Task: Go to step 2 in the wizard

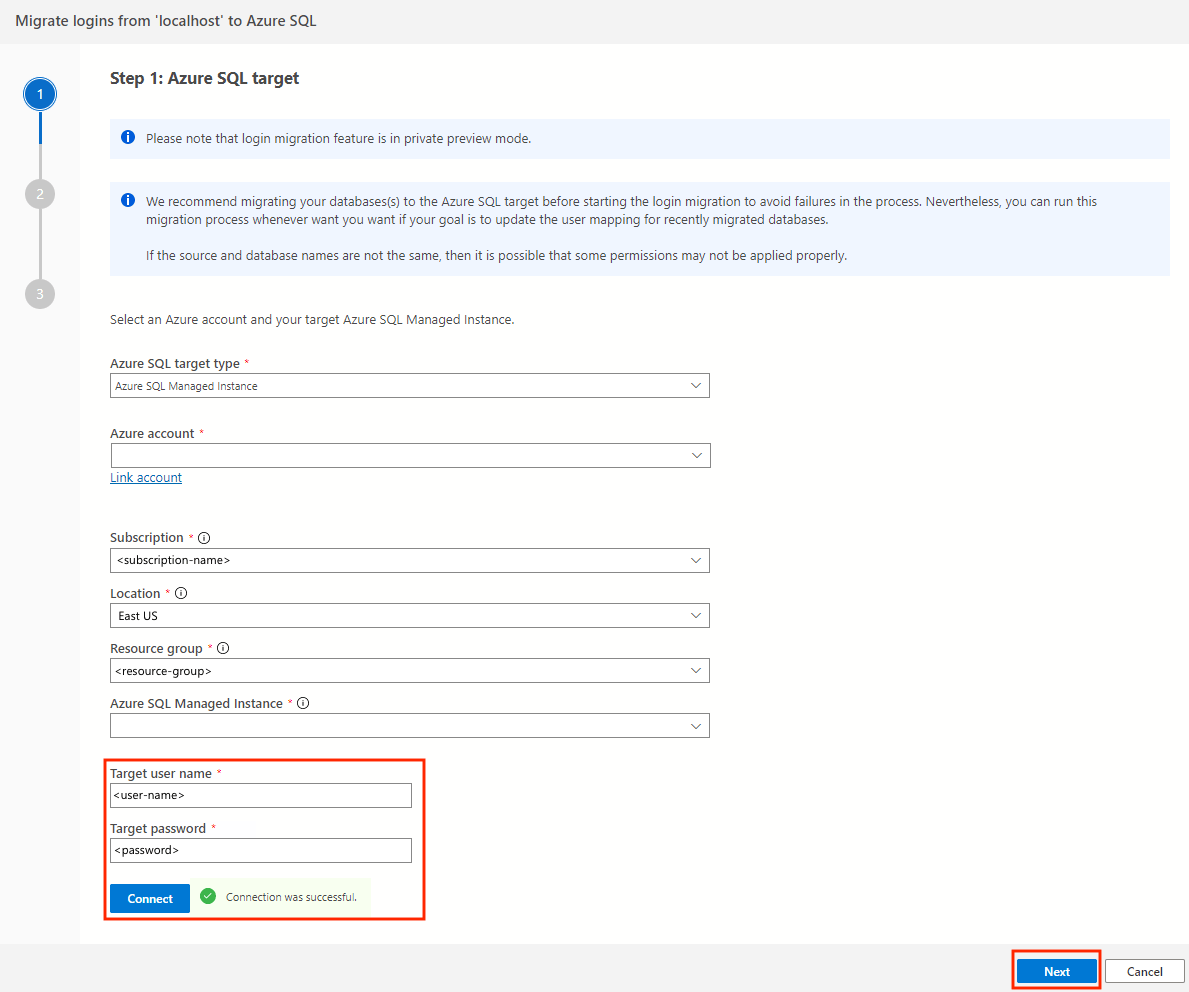Action: [39, 193]
